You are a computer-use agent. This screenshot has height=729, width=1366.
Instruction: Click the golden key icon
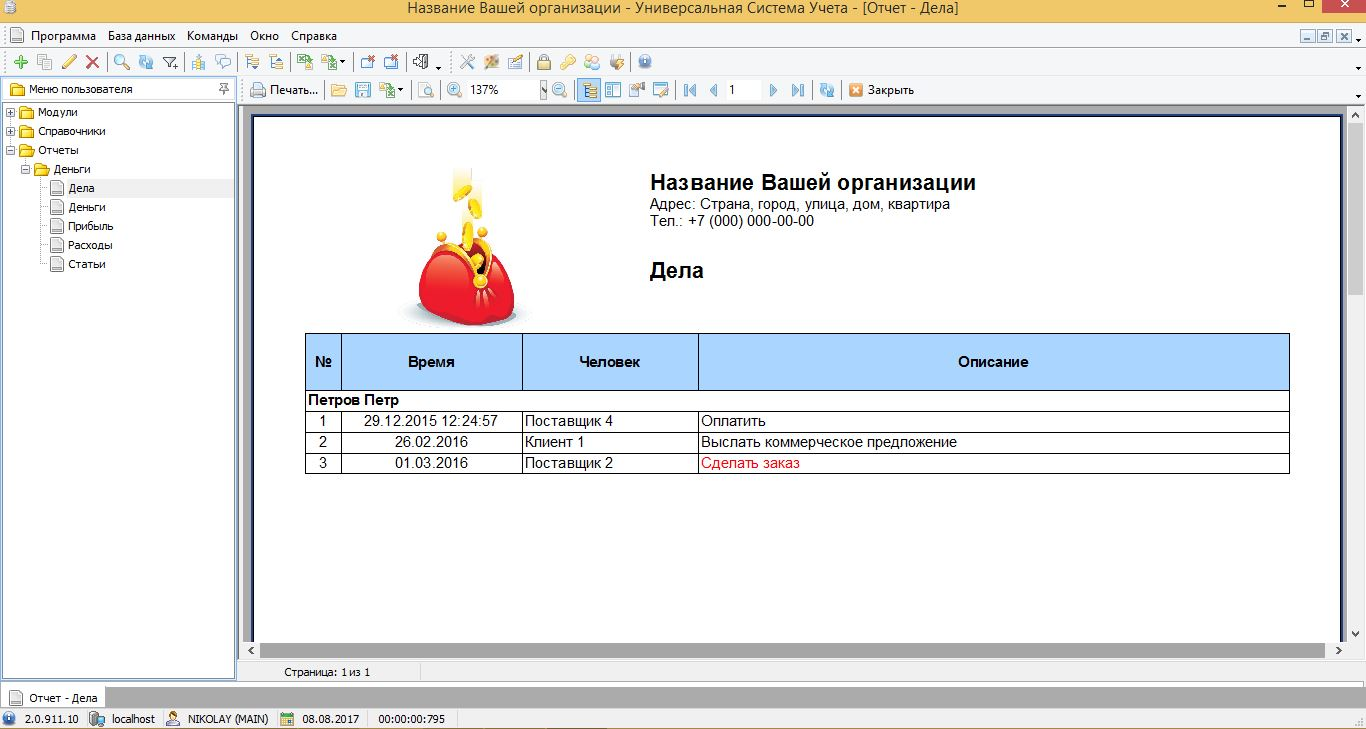click(567, 62)
